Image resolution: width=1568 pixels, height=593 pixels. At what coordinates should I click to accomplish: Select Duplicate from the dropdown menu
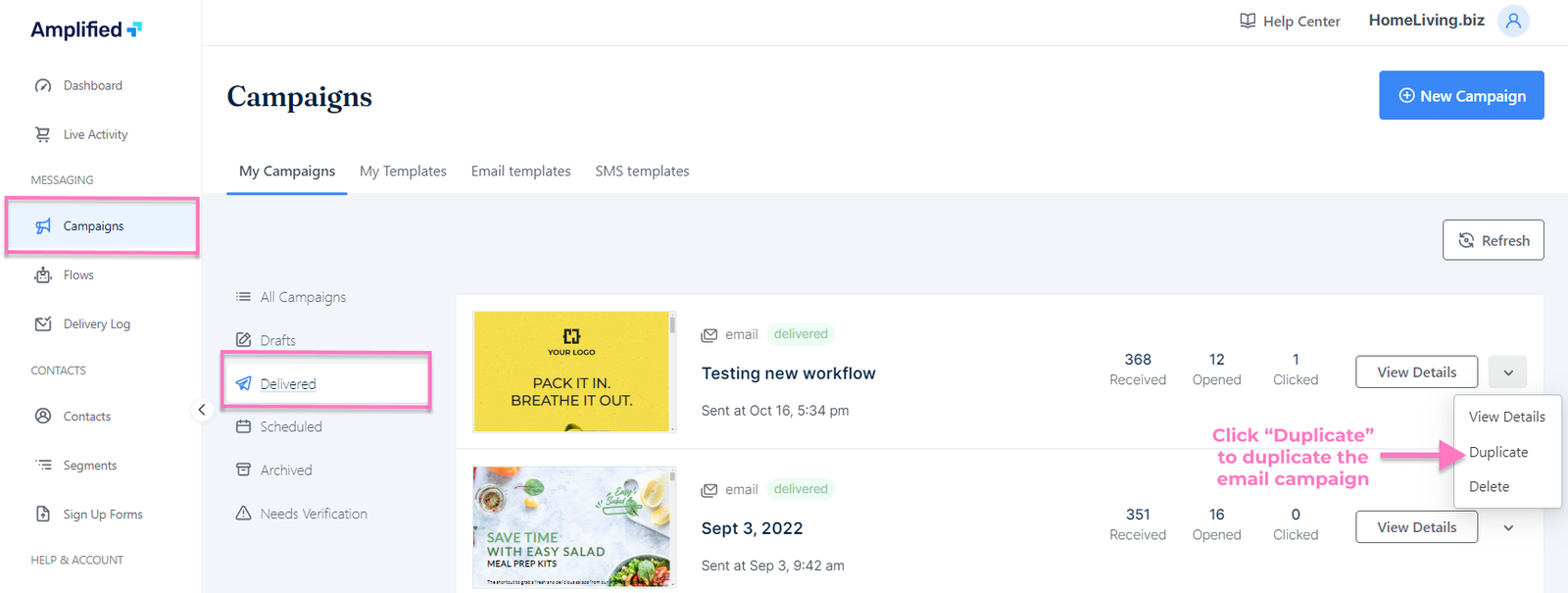(1497, 452)
